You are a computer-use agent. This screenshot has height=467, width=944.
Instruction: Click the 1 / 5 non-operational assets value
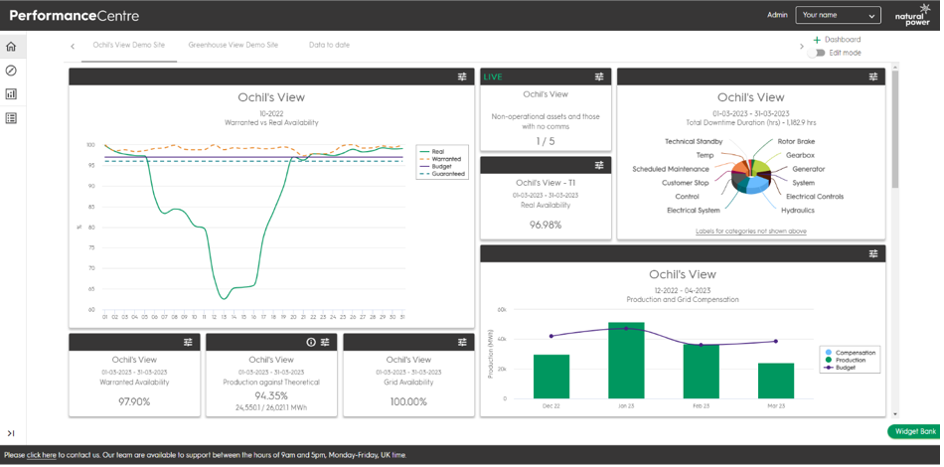pos(545,141)
